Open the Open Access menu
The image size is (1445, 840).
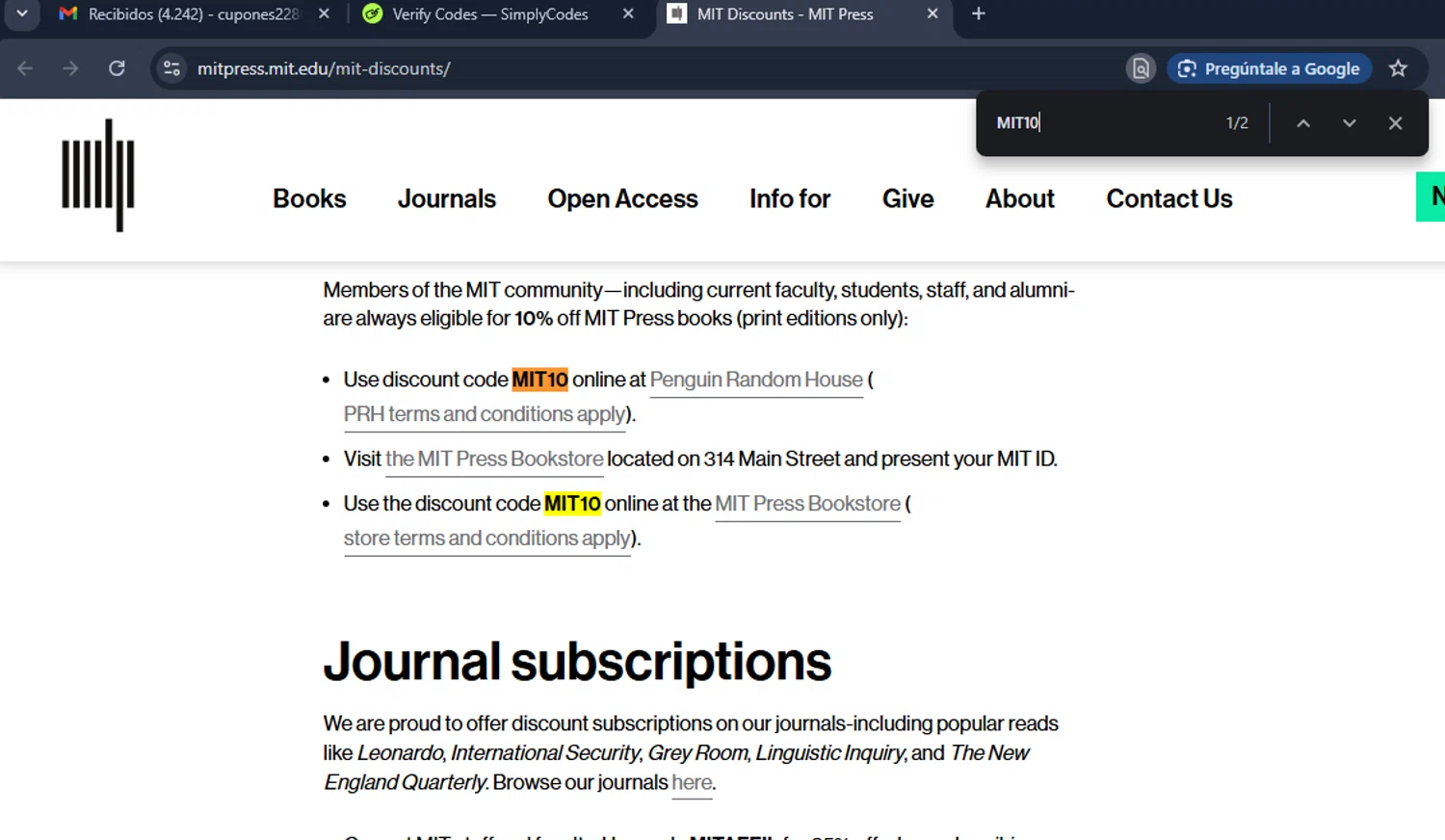tap(622, 198)
